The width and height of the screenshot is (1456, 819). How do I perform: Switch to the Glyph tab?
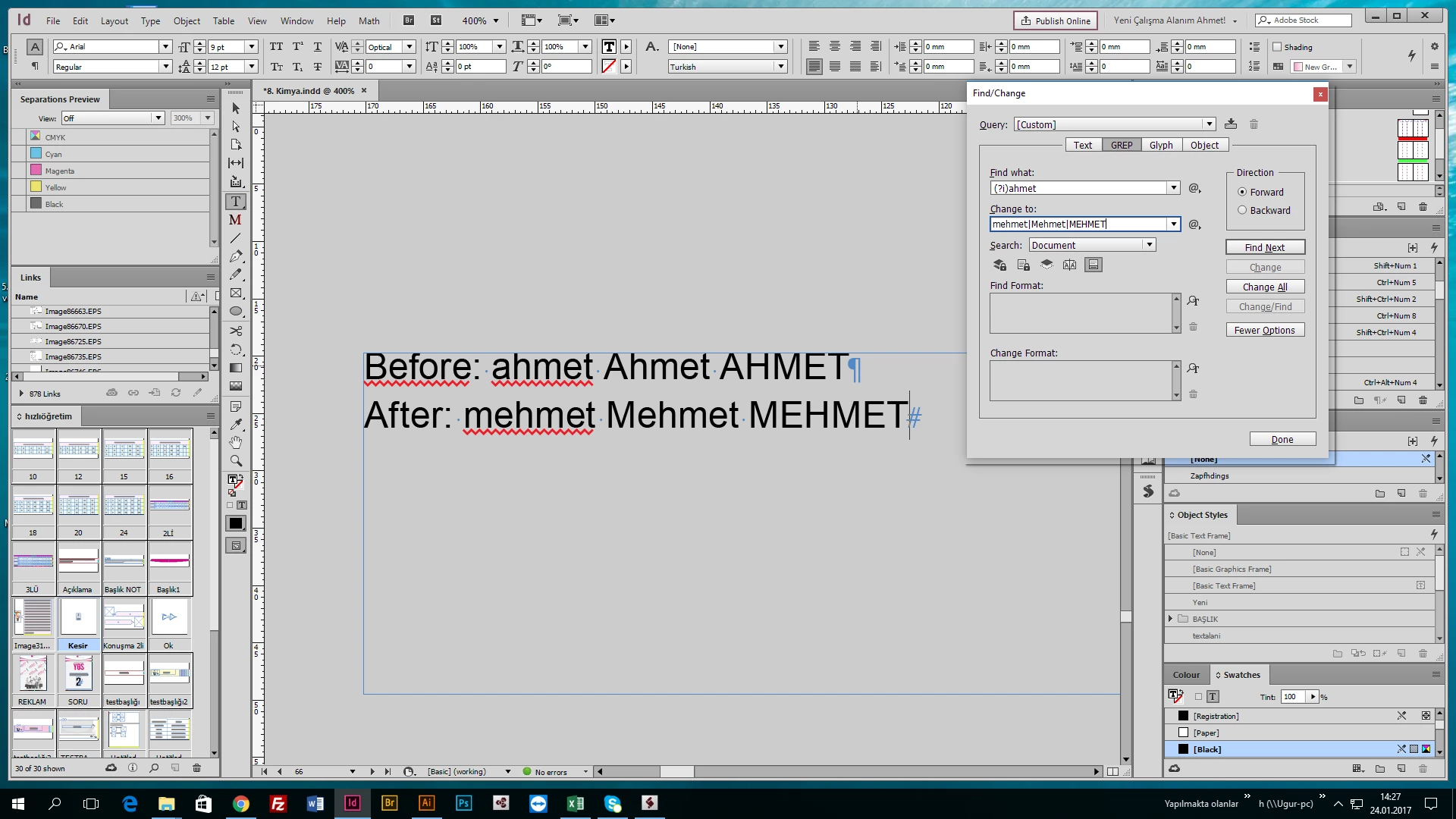tap(1160, 145)
